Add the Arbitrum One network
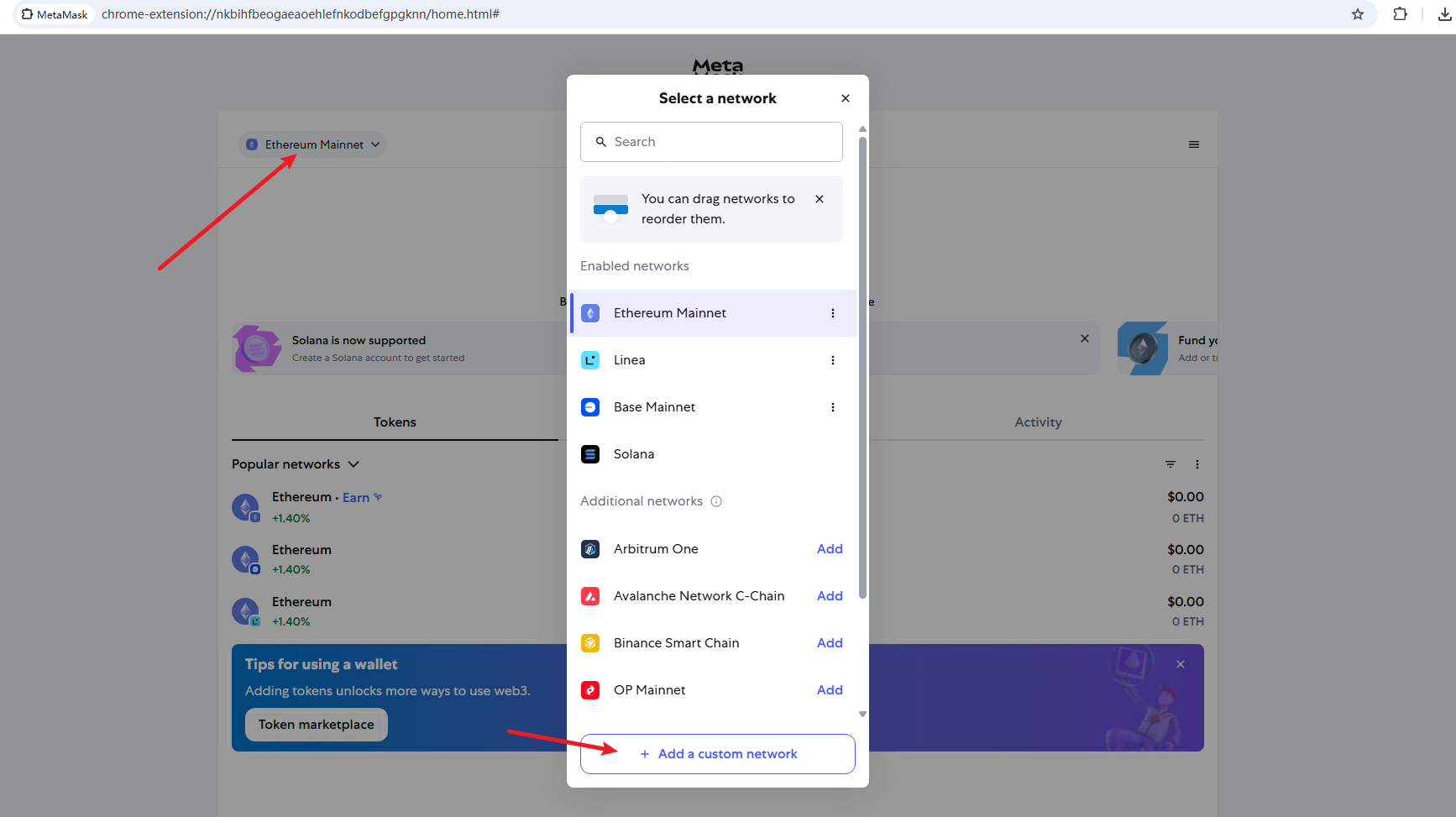The width and height of the screenshot is (1456, 817). coord(830,549)
